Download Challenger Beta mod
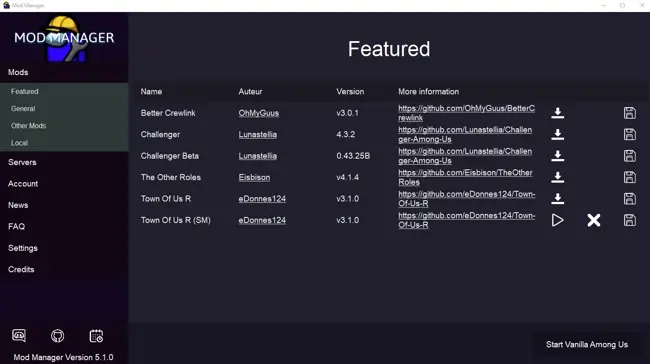This screenshot has width=650, height=364. point(558,156)
